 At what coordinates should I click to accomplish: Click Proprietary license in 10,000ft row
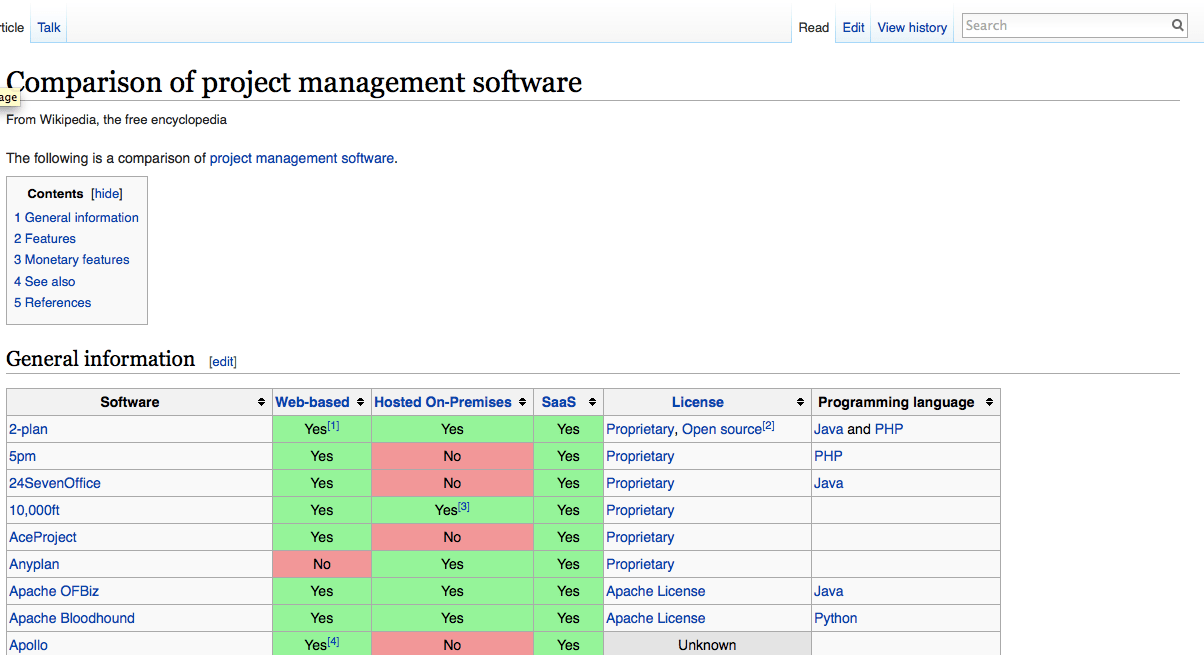[x=640, y=510]
